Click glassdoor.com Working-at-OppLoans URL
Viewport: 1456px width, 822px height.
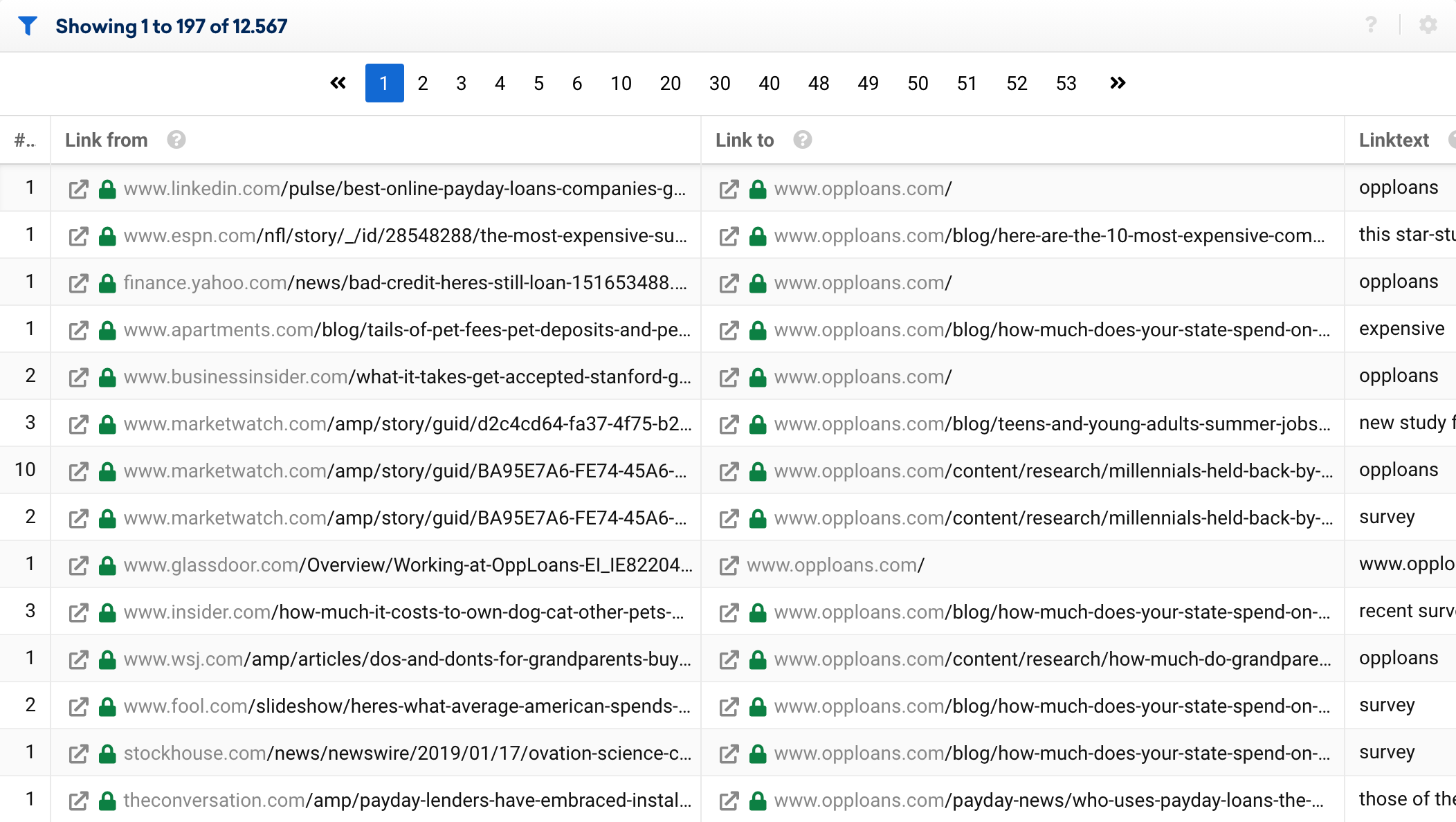(408, 565)
